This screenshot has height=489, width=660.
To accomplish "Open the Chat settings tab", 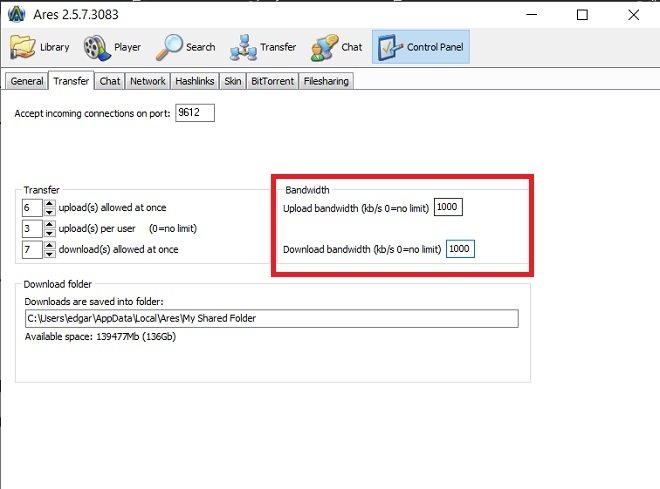I will 110,81.
